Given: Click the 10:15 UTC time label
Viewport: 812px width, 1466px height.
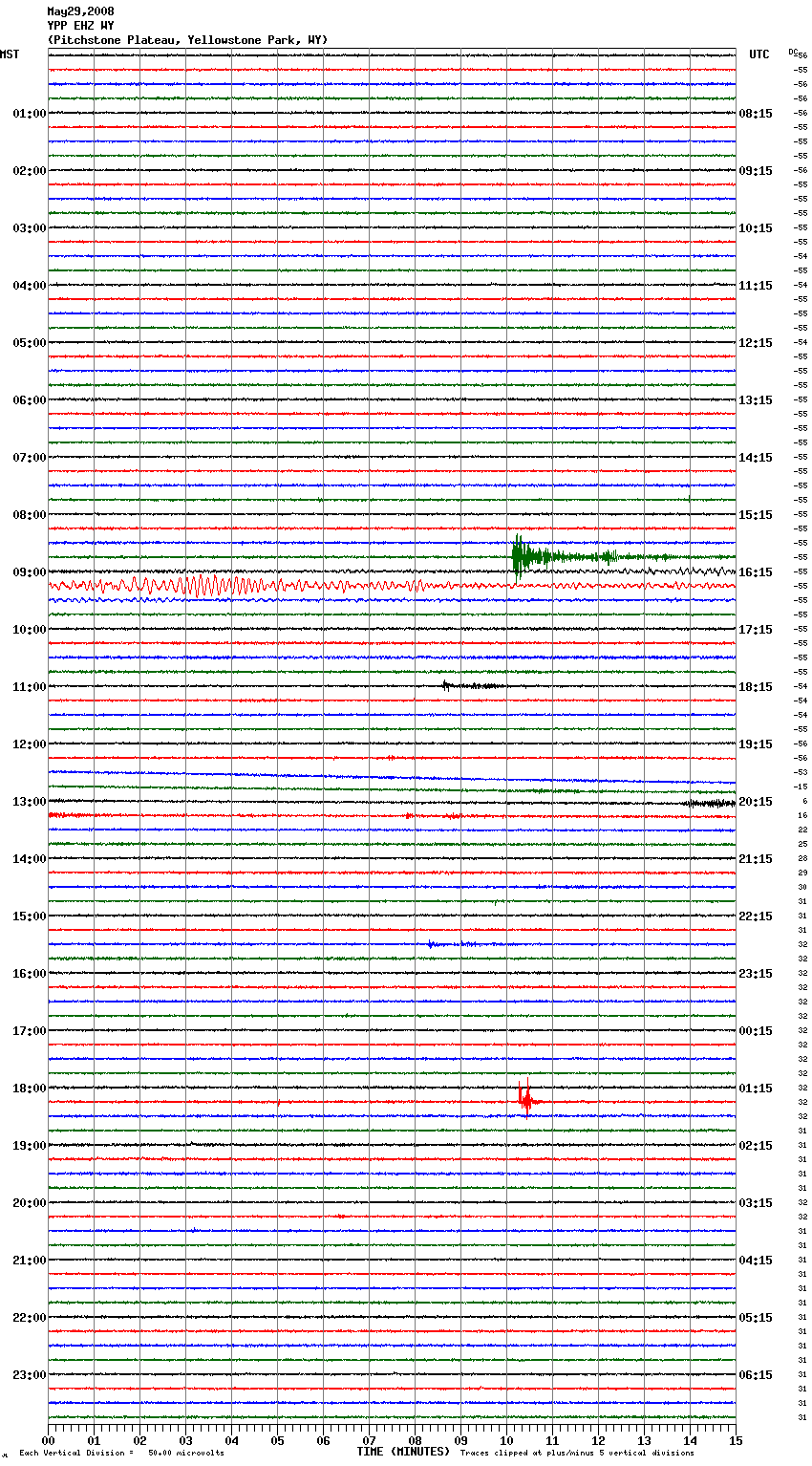Looking at the screenshot, I should [x=756, y=228].
